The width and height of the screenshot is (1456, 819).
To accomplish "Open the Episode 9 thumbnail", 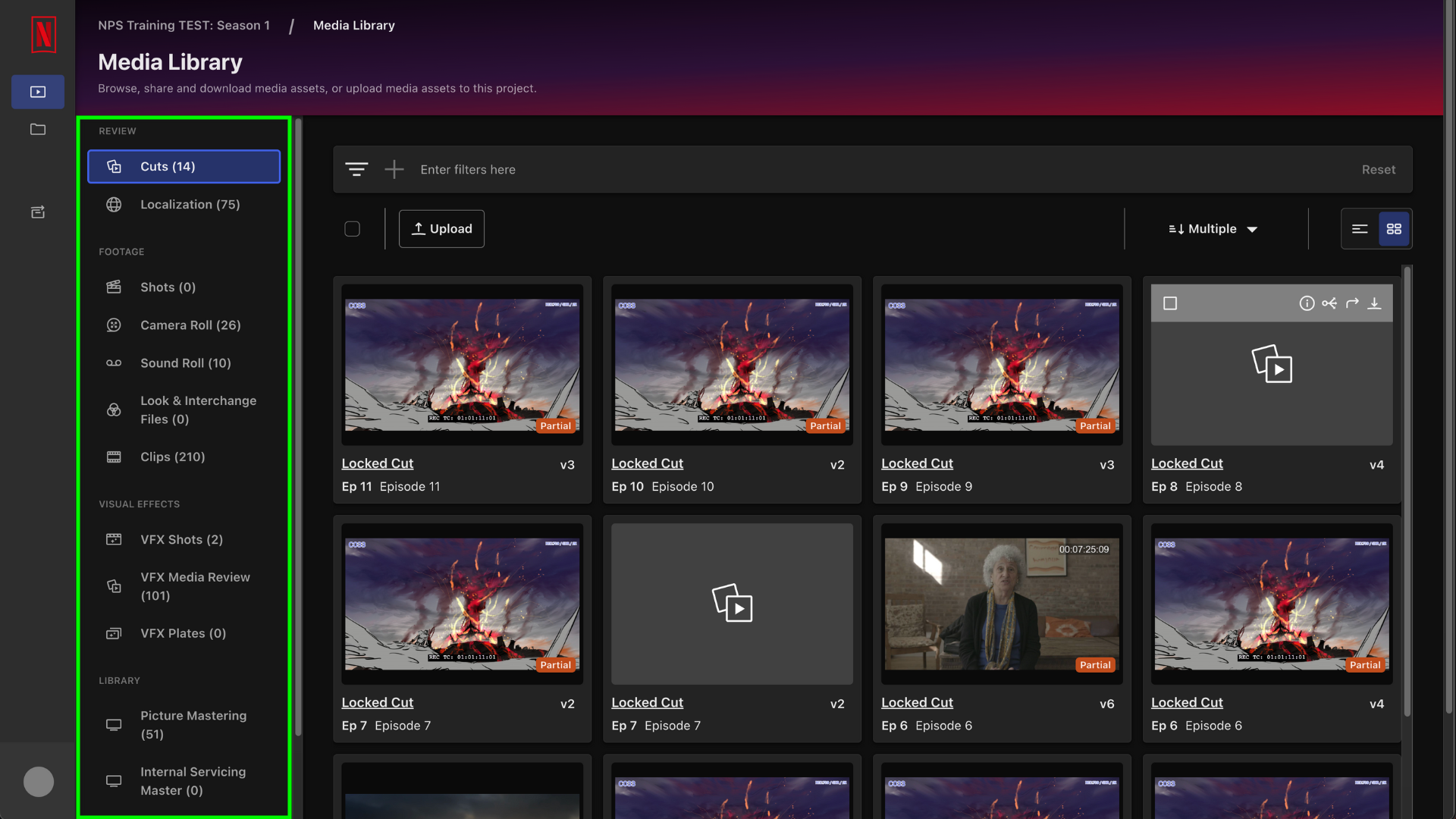I will click(x=1002, y=365).
